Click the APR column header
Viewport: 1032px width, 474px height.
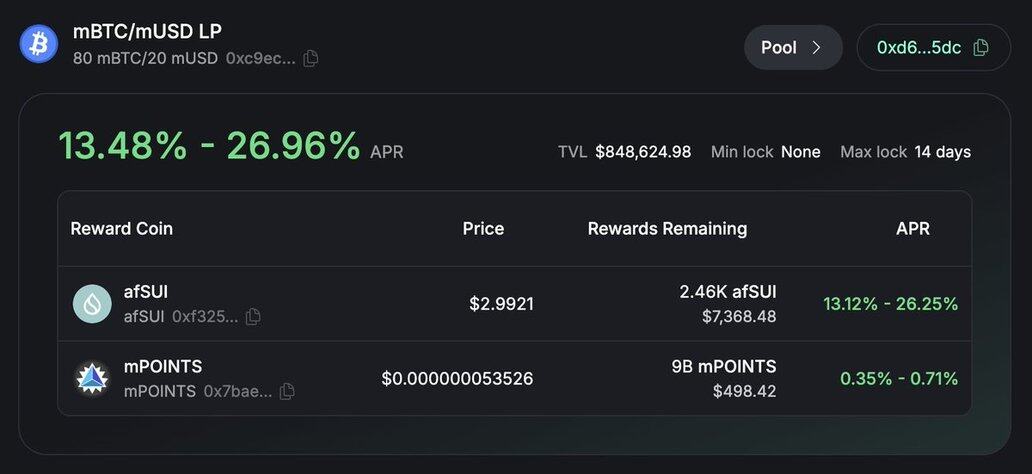coord(912,228)
